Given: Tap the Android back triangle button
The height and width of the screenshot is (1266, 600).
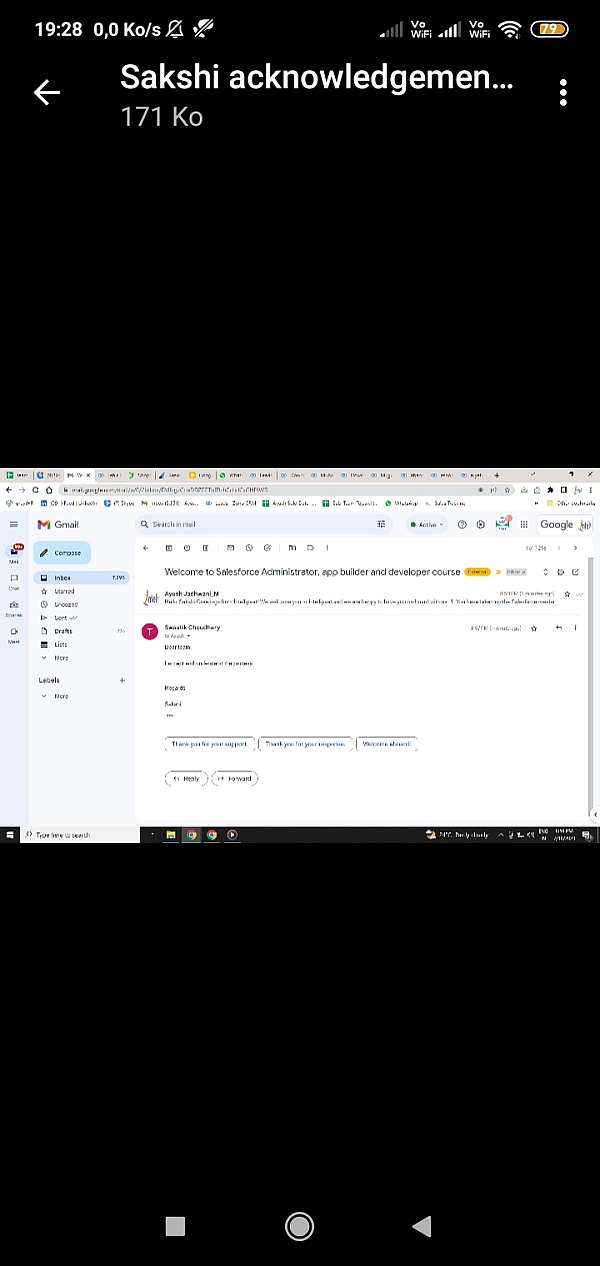Looking at the screenshot, I should pos(421,1226).
